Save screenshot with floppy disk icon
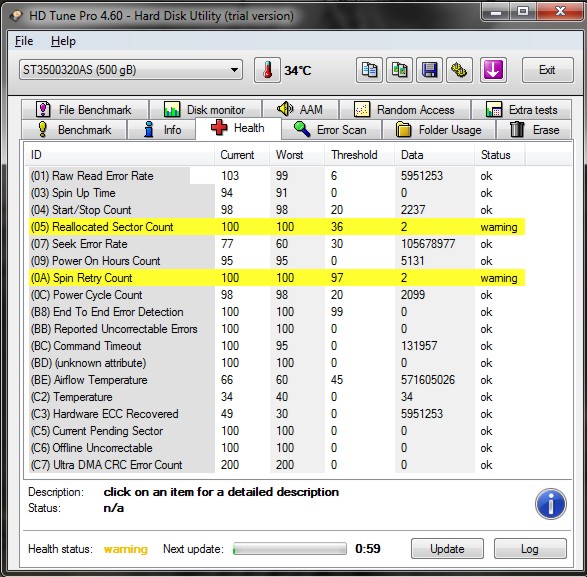587x577 pixels. coord(429,70)
